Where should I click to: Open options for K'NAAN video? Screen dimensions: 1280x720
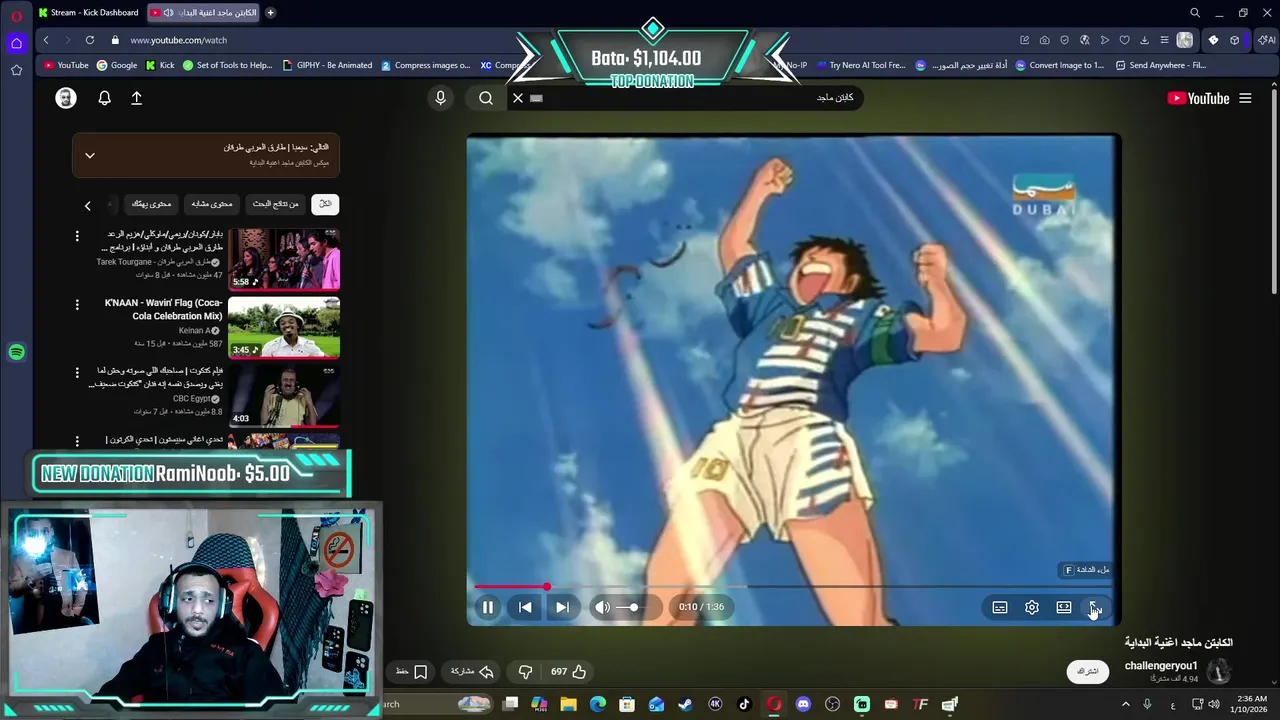[x=77, y=304]
